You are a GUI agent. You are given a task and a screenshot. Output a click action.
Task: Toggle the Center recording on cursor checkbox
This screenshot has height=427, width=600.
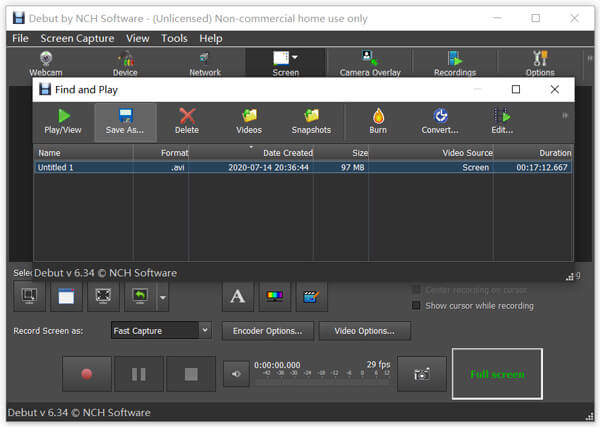[x=416, y=290]
